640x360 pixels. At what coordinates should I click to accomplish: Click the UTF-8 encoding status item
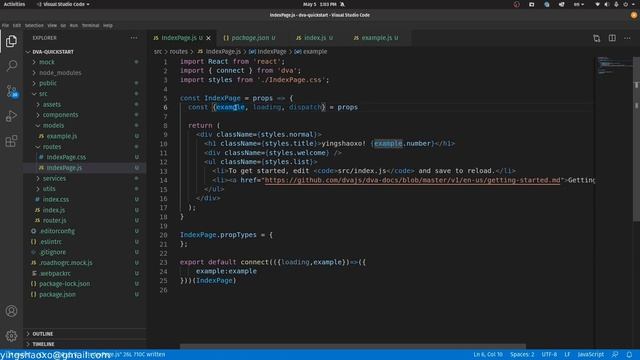click(549, 354)
